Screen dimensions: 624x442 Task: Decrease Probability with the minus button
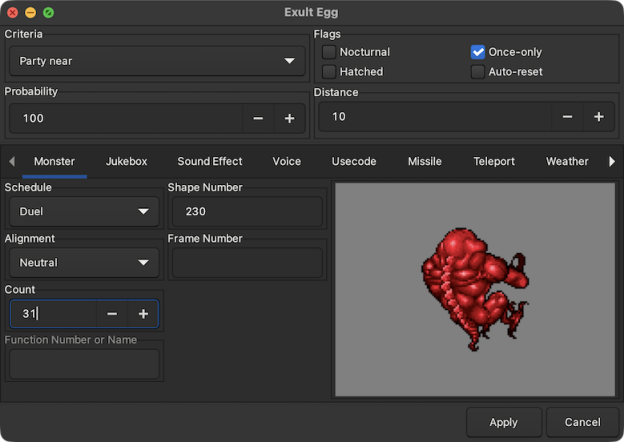258,118
